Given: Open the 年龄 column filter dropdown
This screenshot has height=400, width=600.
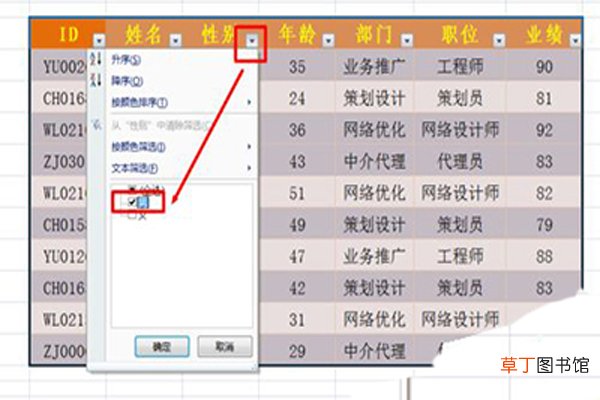Looking at the screenshot, I should [329, 40].
